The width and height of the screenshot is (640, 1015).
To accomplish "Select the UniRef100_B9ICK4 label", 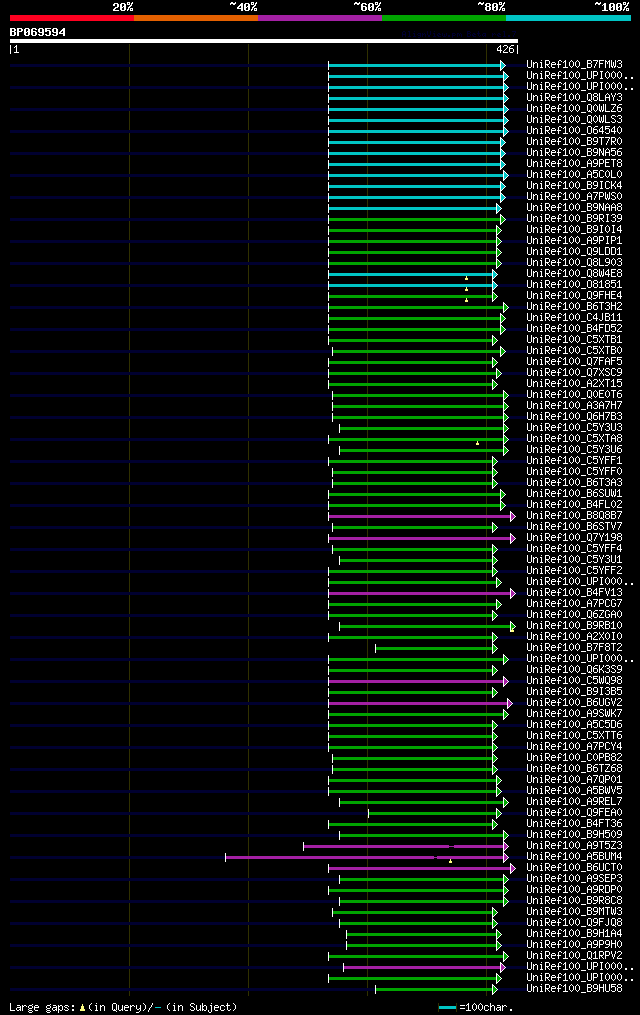I will pos(574,186).
